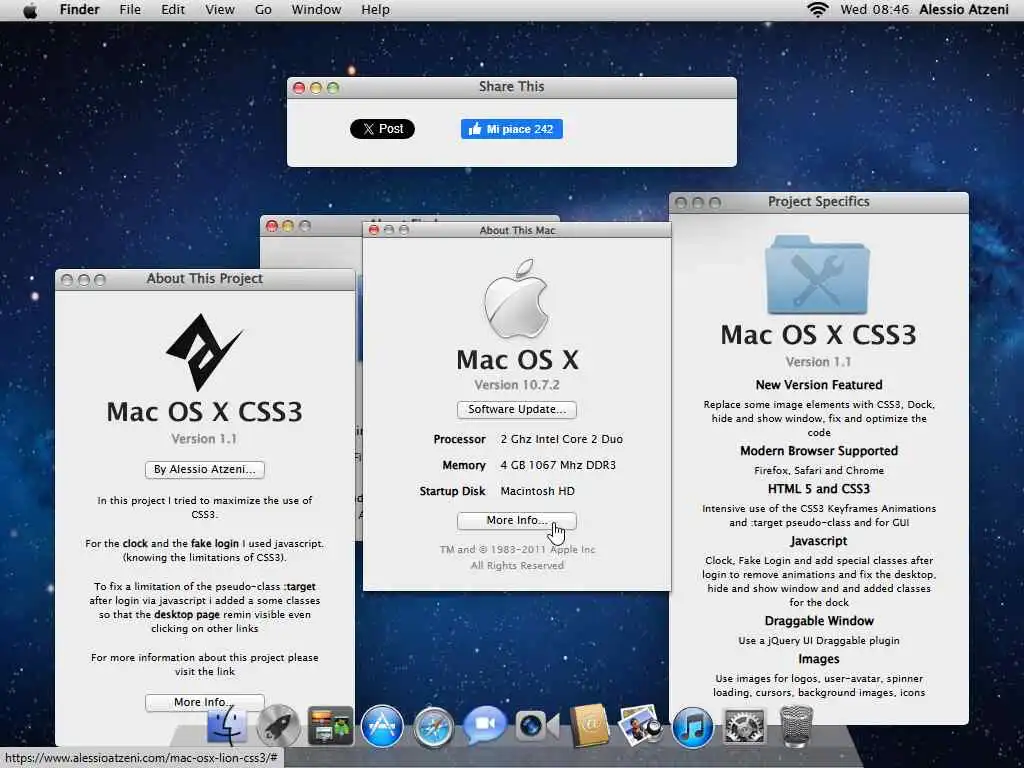Open FaceTime camera icon in dock
1024x768 pixels.
[x=537, y=726]
